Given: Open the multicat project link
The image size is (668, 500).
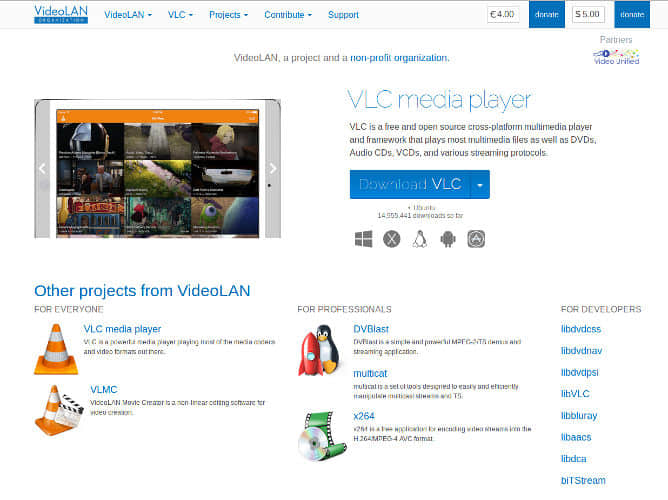Looking at the screenshot, I should point(370,374).
